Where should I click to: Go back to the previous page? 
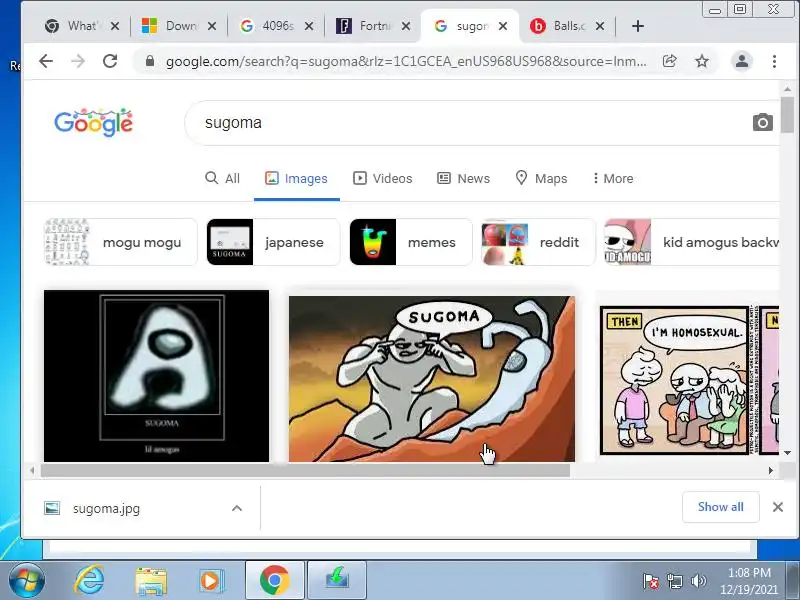pyautogui.click(x=46, y=61)
